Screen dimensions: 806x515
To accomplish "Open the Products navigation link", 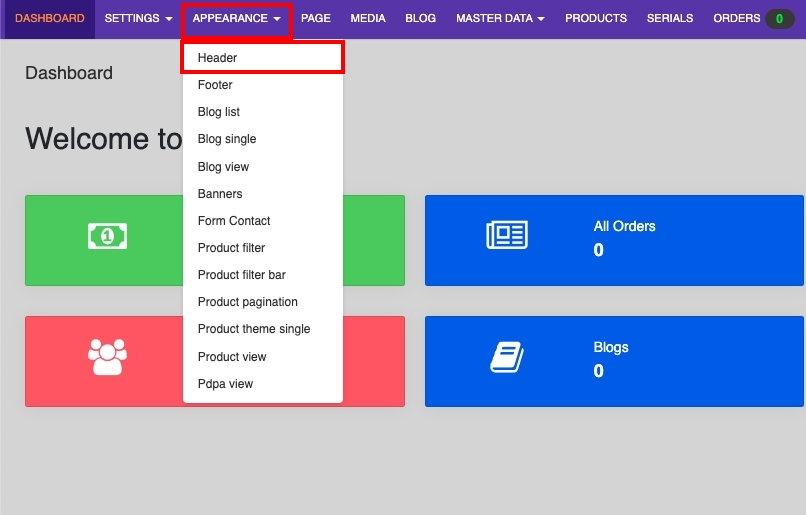I will point(596,19).
